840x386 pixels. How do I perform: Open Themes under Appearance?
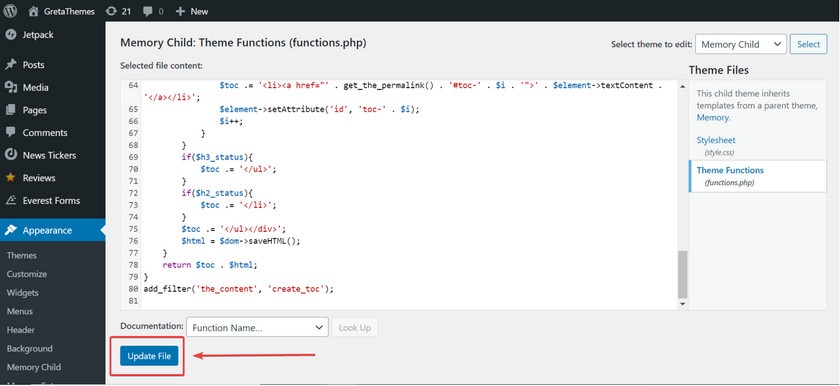(21, 255)
